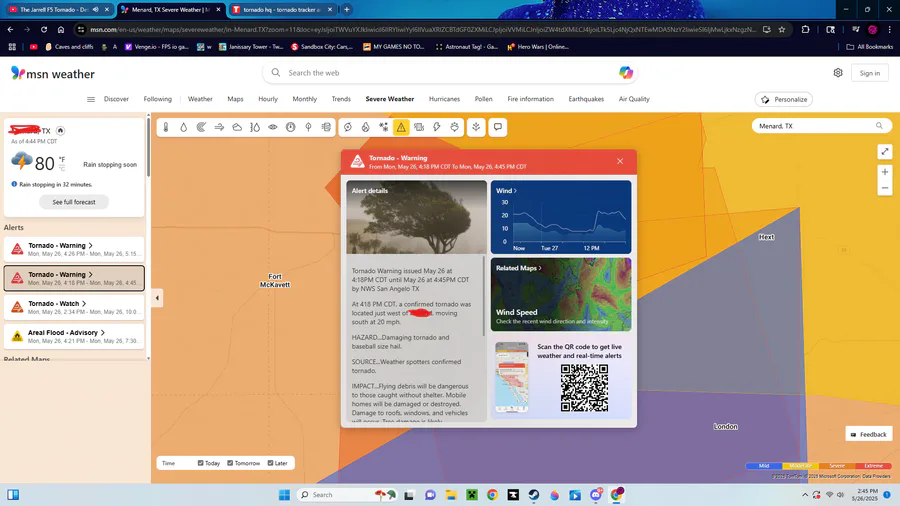Image resolution: width=900 pixels, height=506 pixels.
Task: Collapse the left sidebar panel arrow
Action: pos(157,298)
